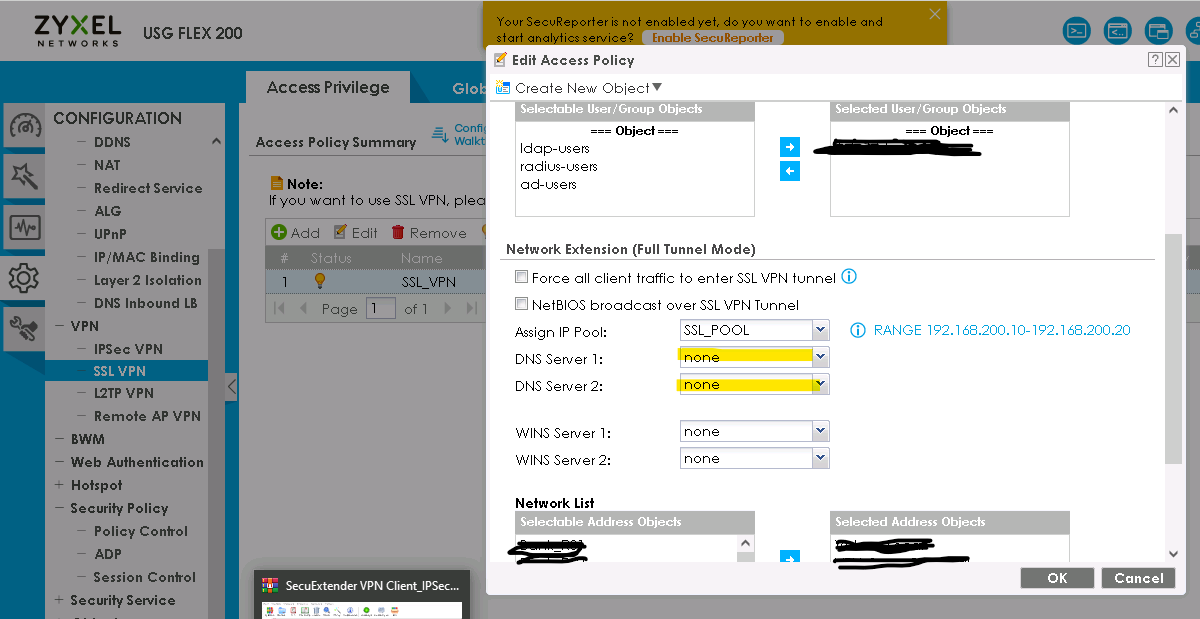Expand the Hotspot tree section
Viewport: 1200px width, 619px height.
[60, 485]
